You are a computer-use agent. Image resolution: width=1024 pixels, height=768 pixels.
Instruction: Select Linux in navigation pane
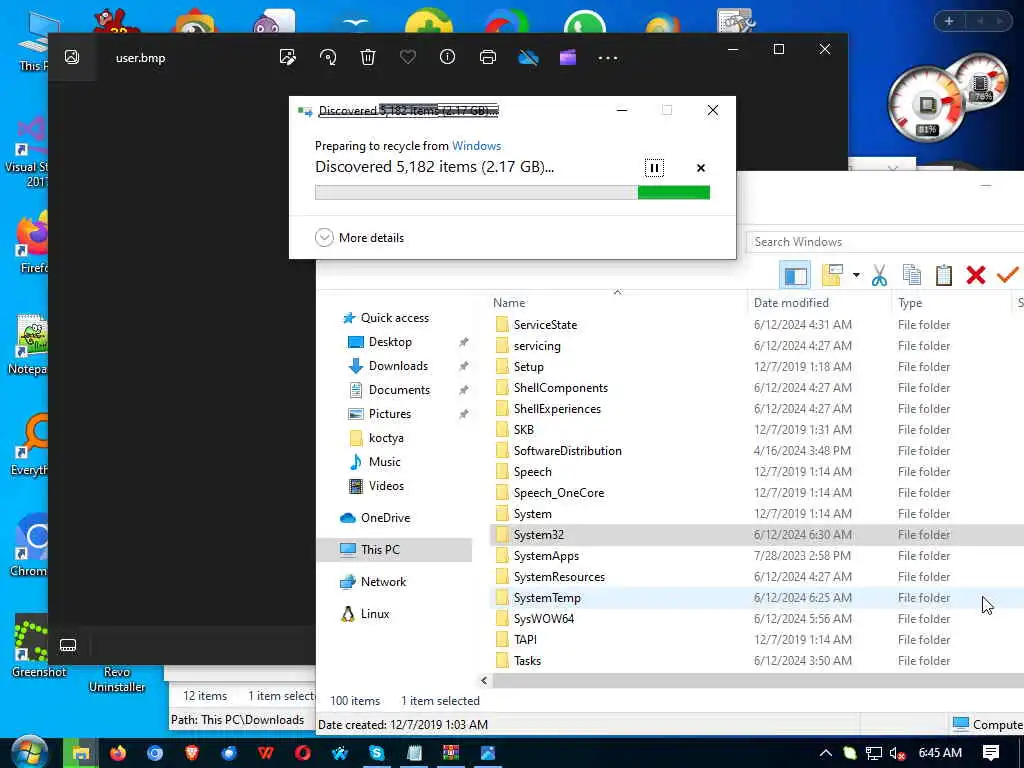click(374, 614)
